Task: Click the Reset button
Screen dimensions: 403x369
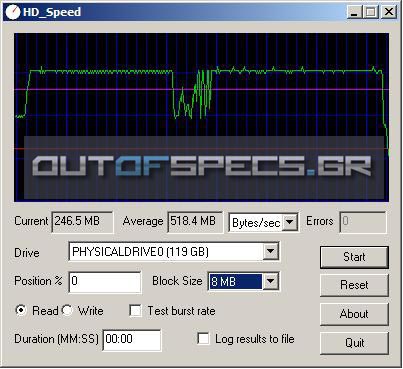Action: tap(354, 285)
